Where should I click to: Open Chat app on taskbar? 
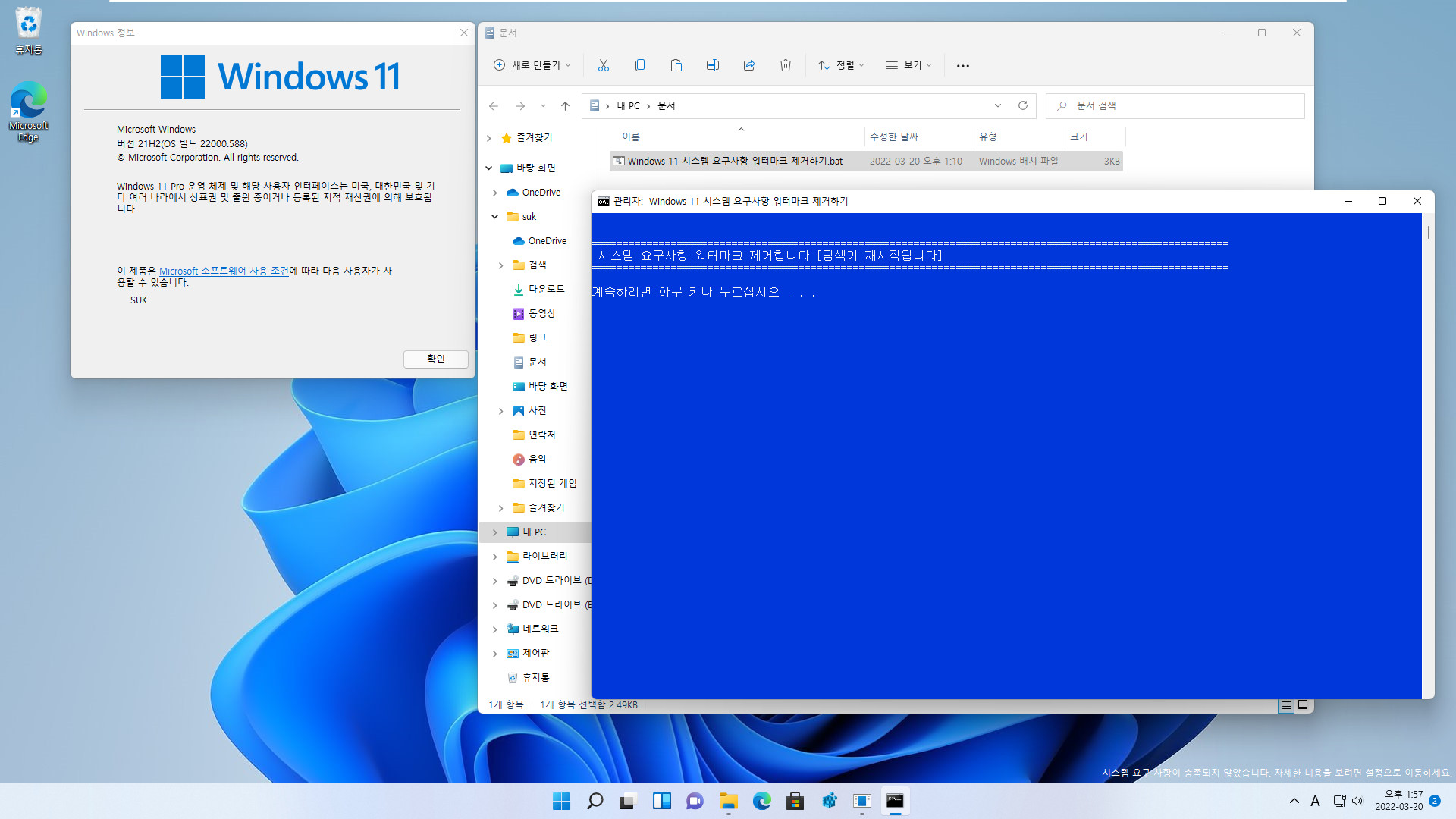695,801
